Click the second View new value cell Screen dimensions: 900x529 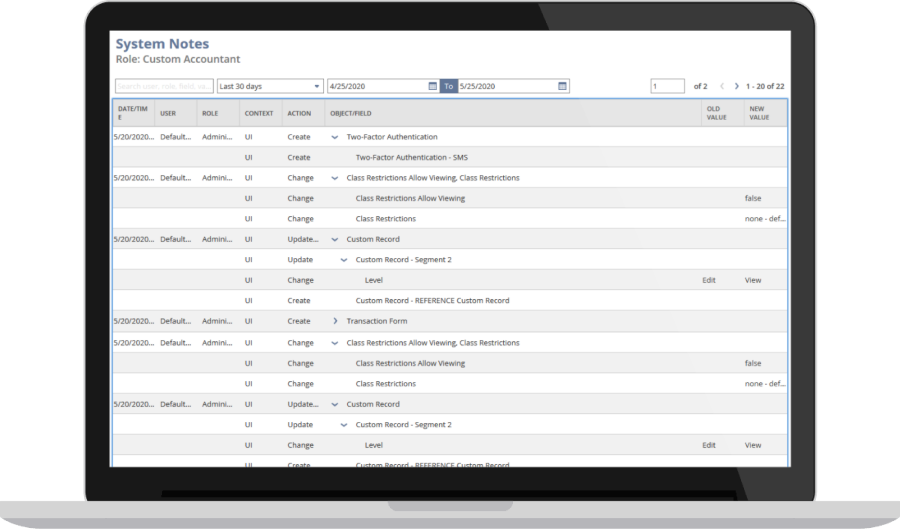(x=753, y=445)
